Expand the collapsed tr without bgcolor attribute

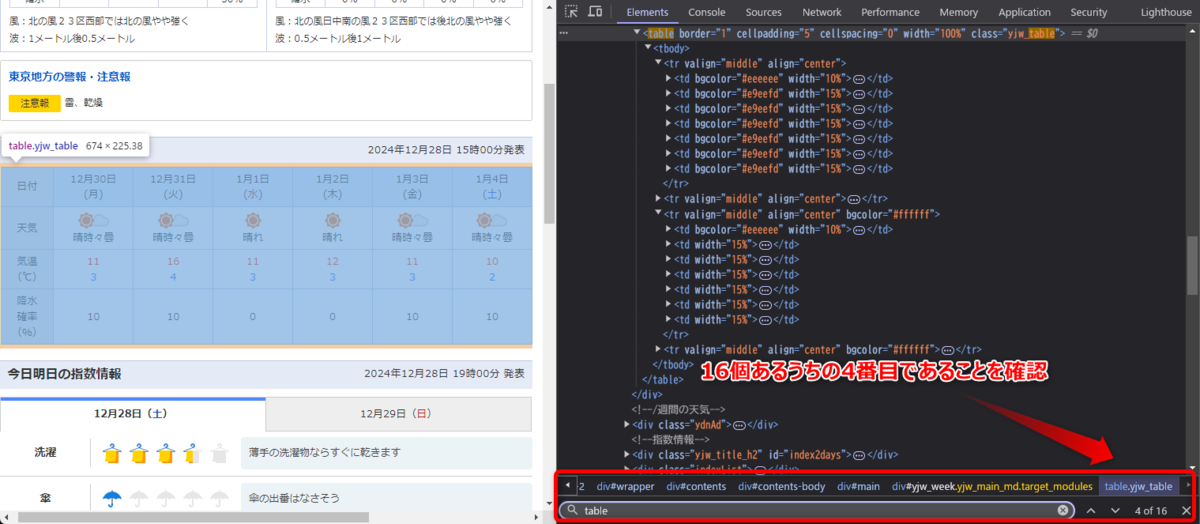click(658, 199)
